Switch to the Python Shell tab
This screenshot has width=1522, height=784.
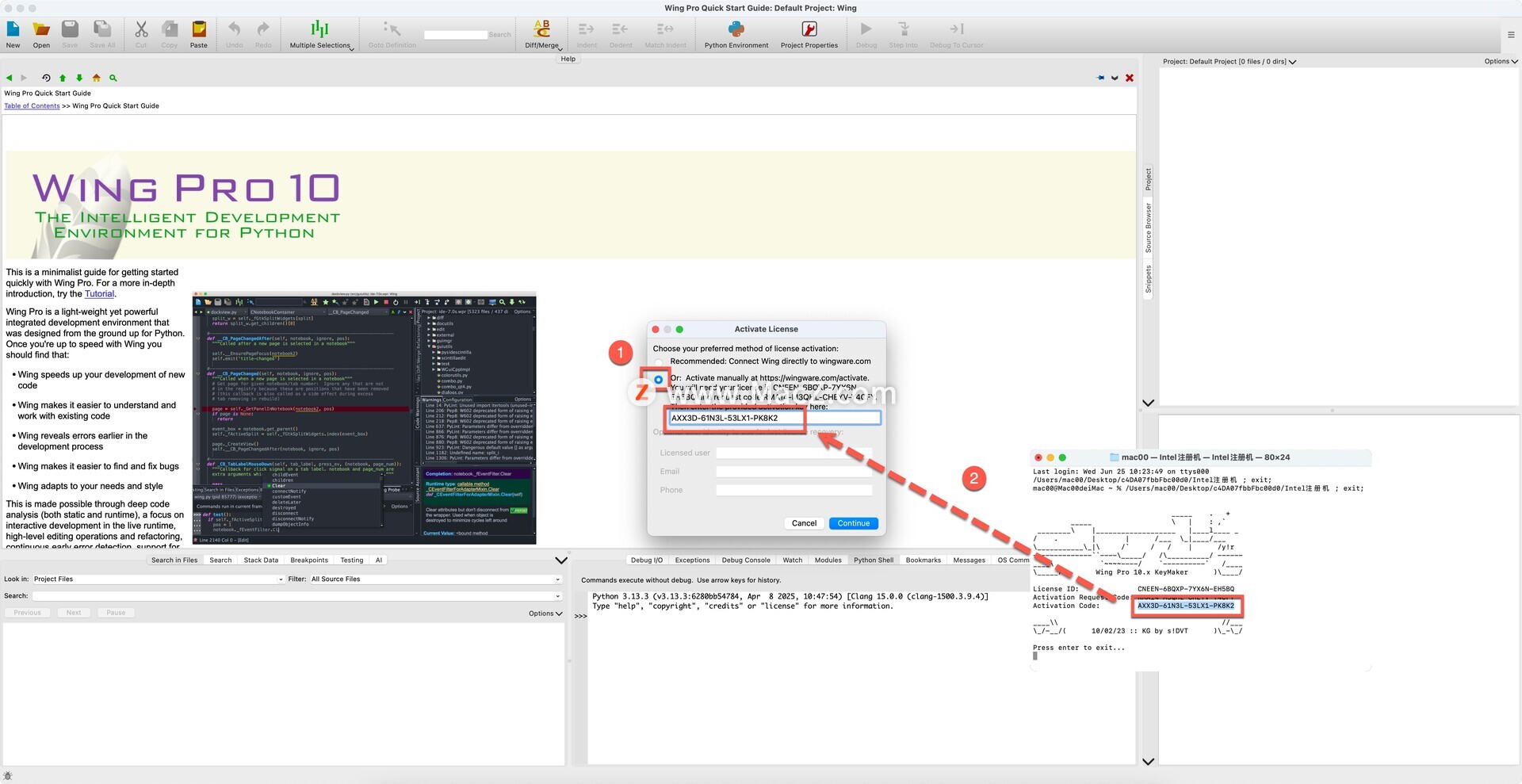click(874, 560)
